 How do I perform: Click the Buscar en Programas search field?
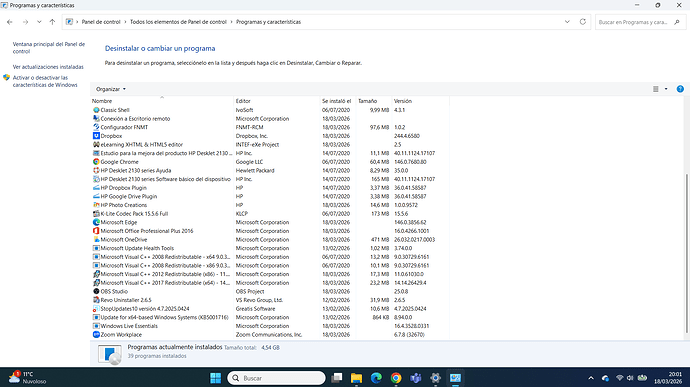click(640, 22)
